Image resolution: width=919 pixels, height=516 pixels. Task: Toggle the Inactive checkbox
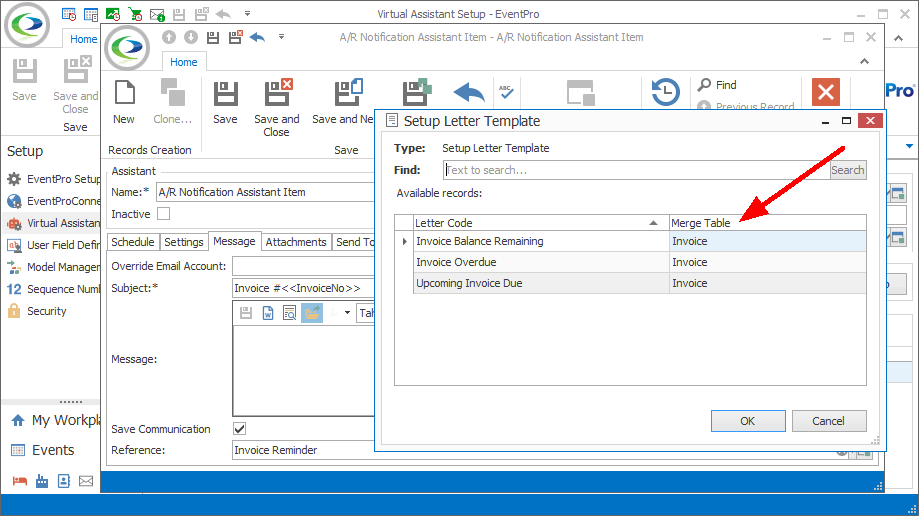(164, 214)
